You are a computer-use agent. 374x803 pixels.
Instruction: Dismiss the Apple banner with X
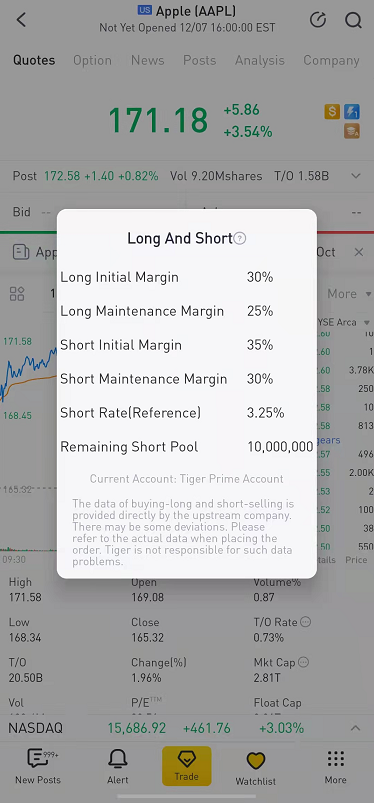pyautogui.click(x=359, y=252)
